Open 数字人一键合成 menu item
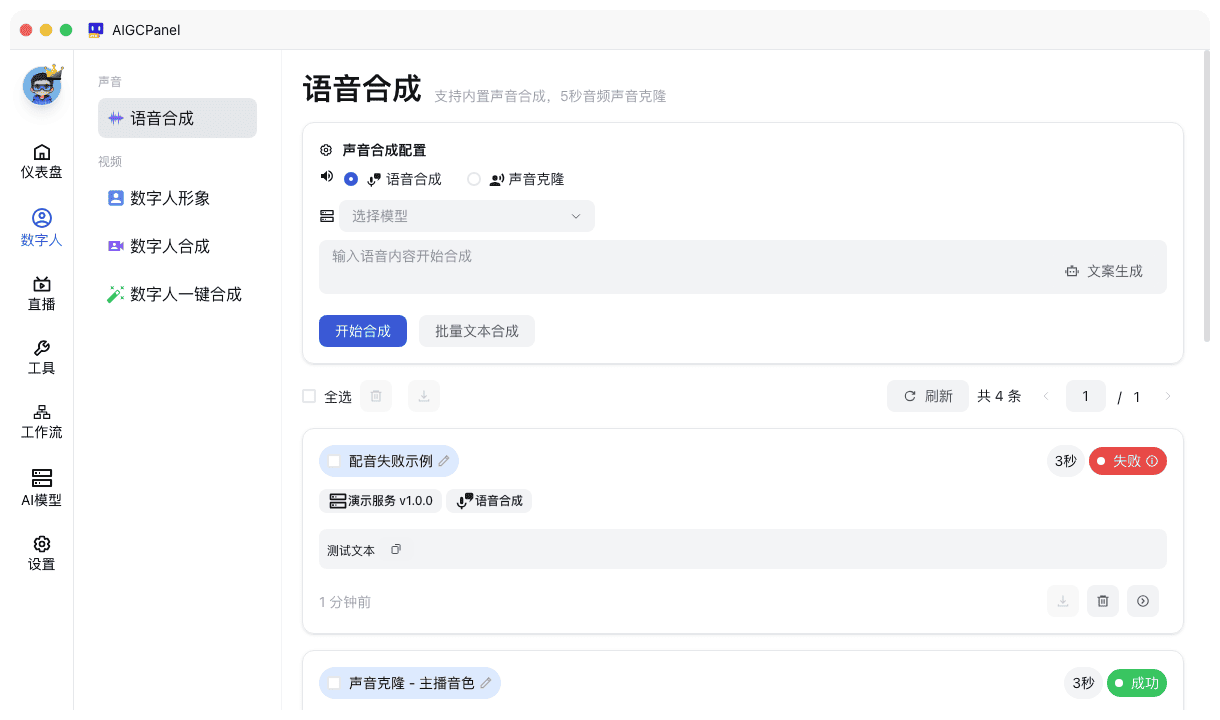Image resolution: width=1220 pixels, height=720 pixels. point(177,294)
